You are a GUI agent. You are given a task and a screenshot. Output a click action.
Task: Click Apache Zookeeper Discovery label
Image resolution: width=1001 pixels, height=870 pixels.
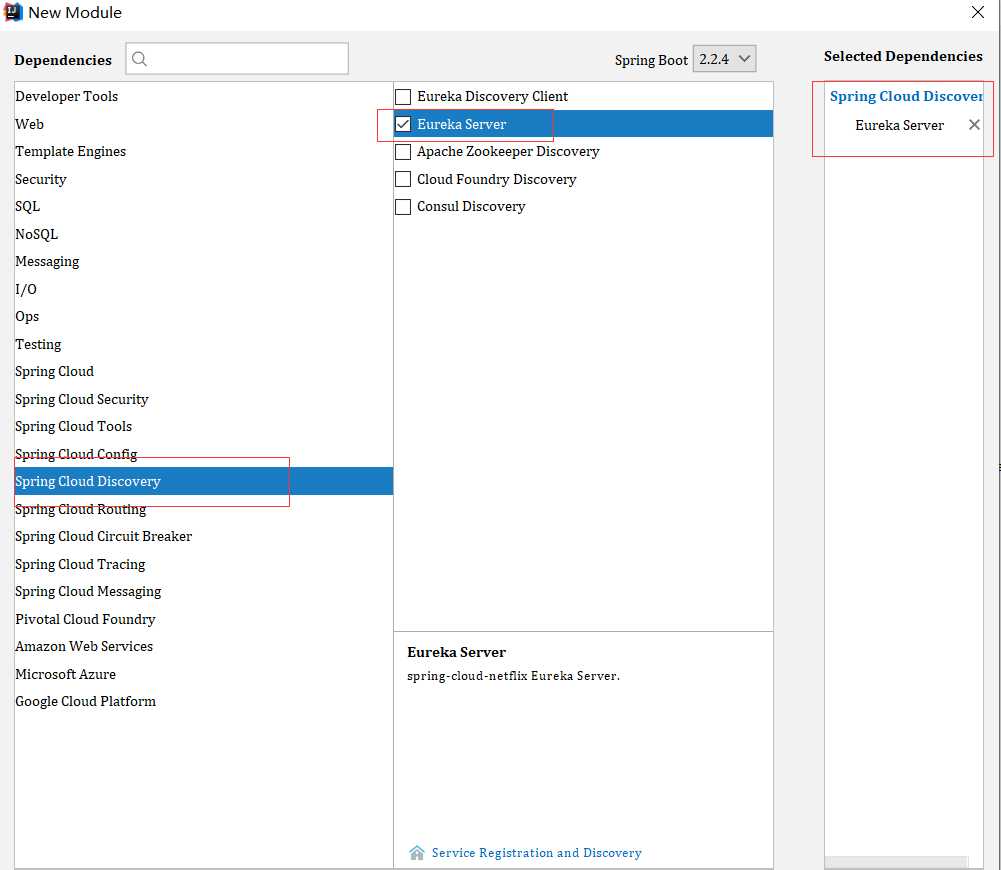pyautogui.click(x=508, y=151)
